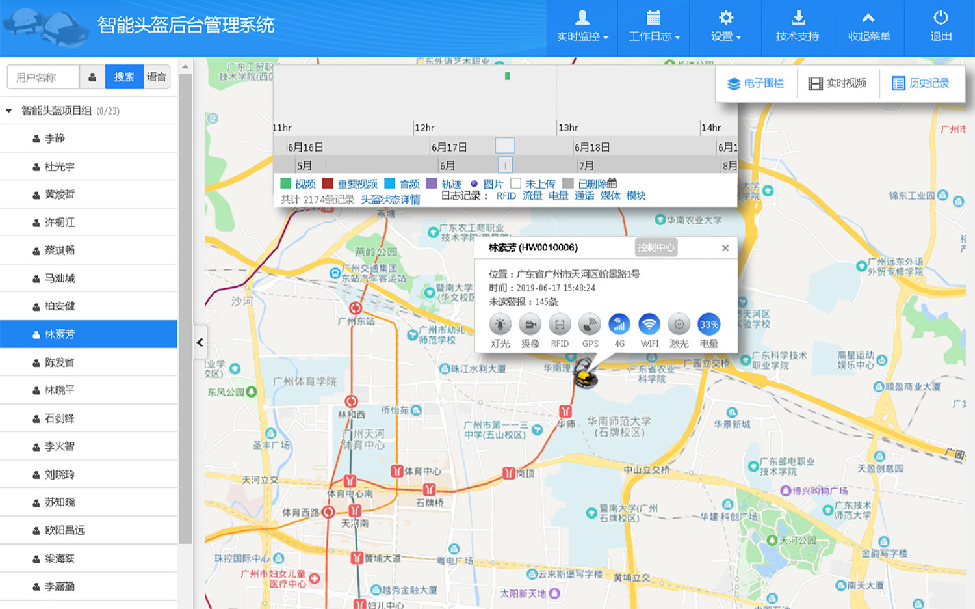Click the green 视频 legend color swatch
Viewport: 975px width, 609px height.
click(285, 184)
